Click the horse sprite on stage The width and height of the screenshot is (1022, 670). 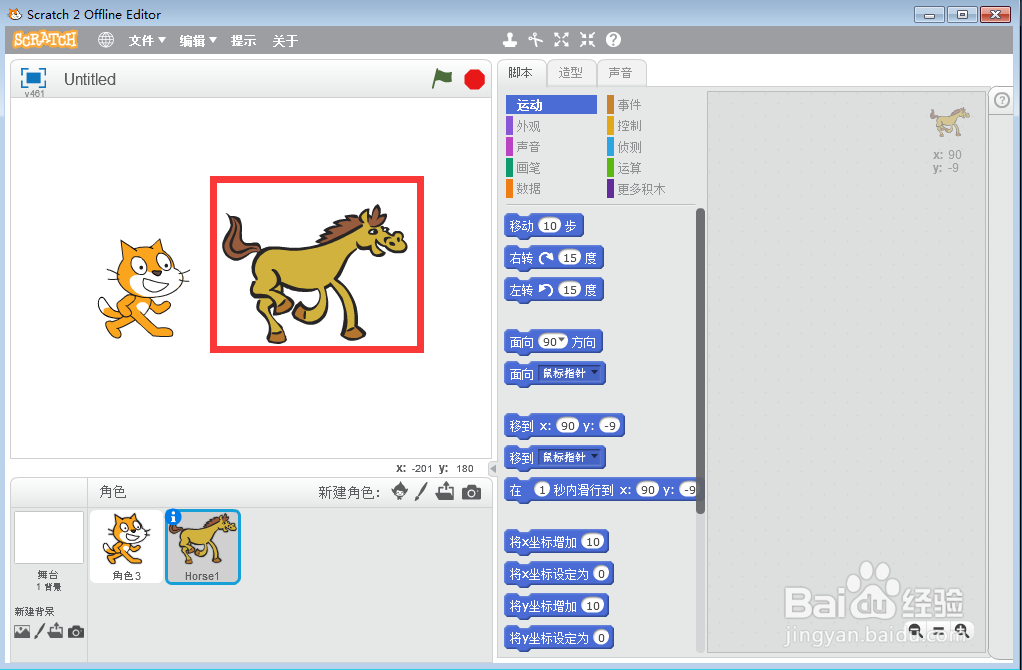pyautogui.click(x=314, y=274)
